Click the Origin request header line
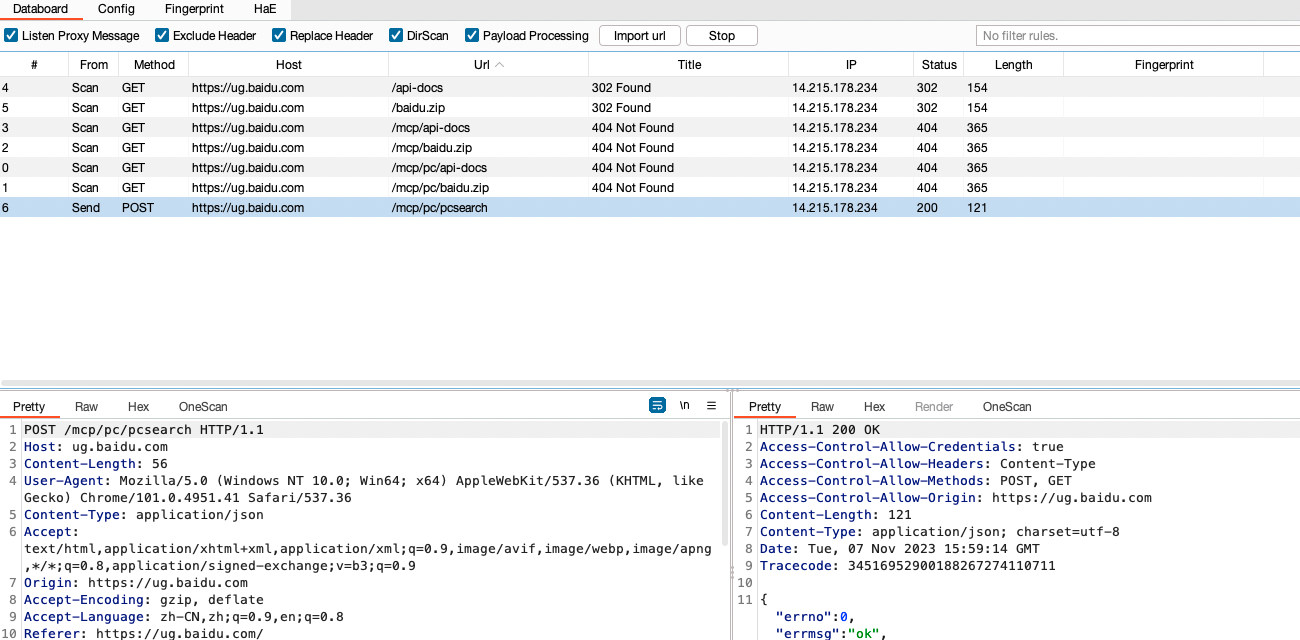Image resolution: width=1300 pixels, height=640 pixels. point(136,583)
